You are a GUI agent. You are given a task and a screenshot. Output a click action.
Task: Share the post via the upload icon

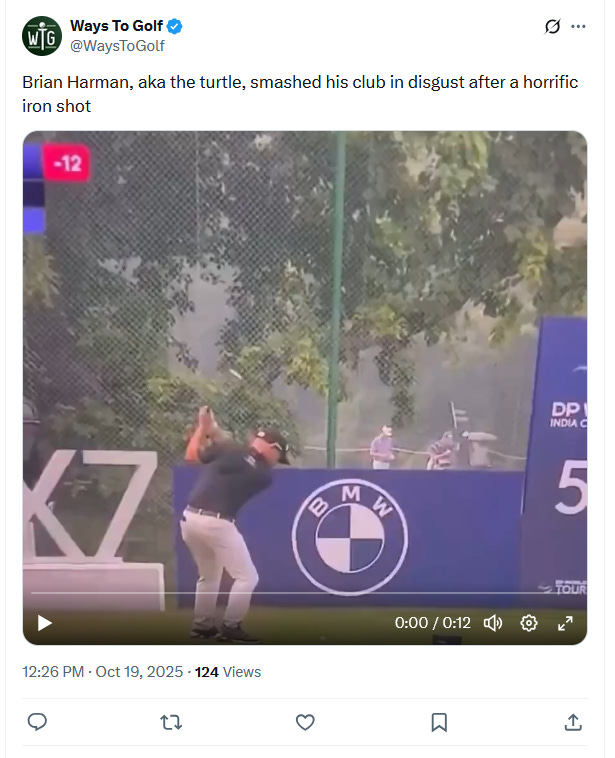coord(573,722)
